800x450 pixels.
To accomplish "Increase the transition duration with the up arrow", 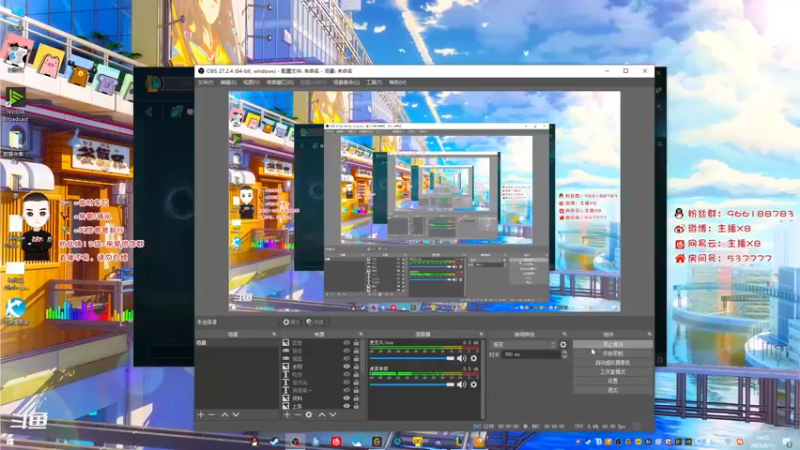I will pos(564,352).
